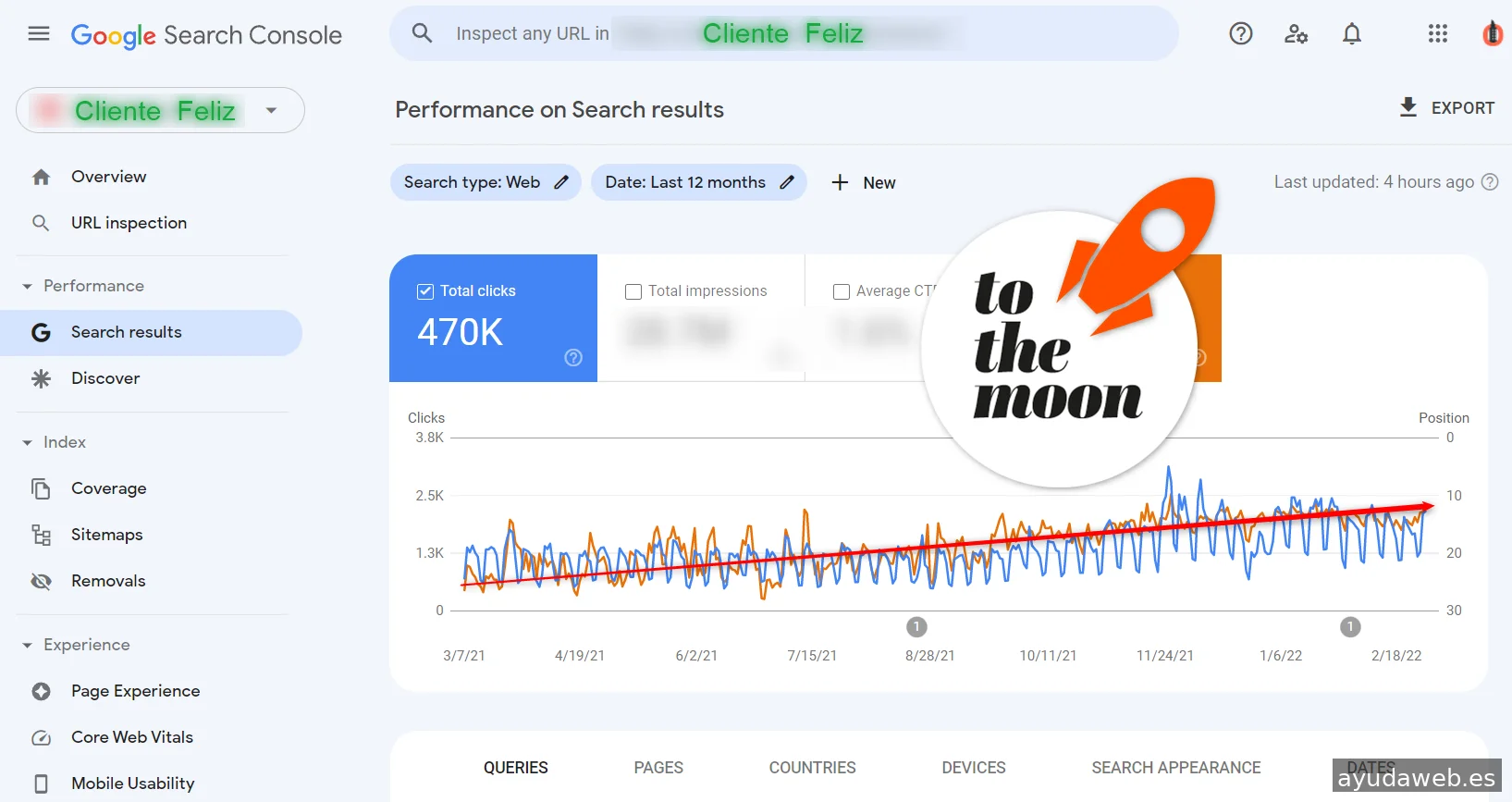
Task: Add a New filter
Action: pos(864,183)
